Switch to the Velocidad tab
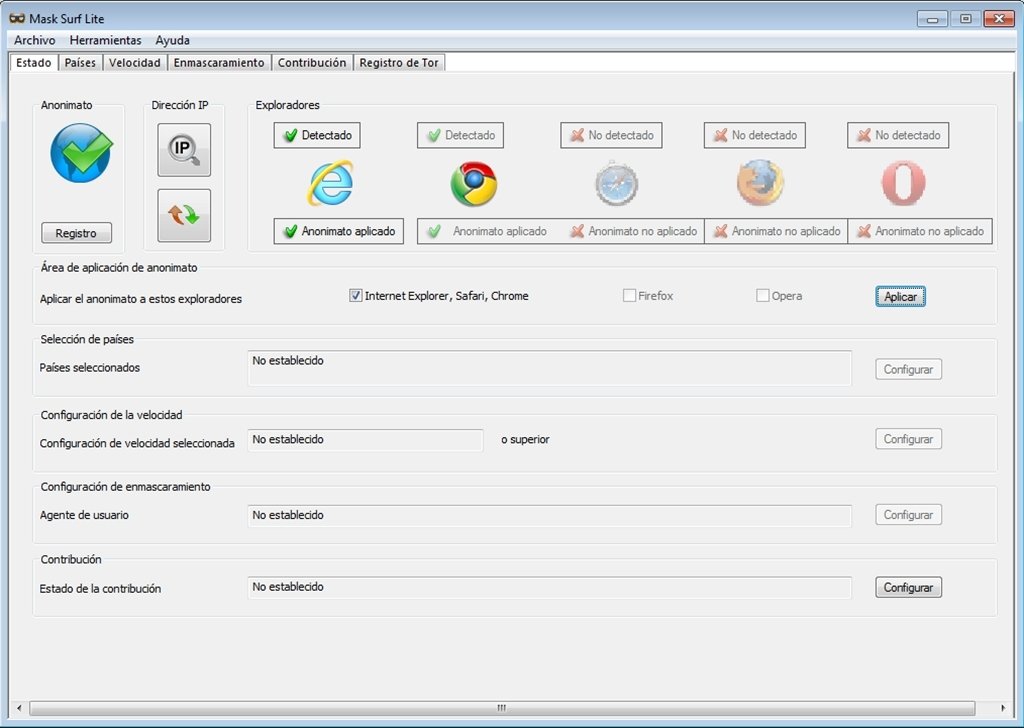Screen dimensions: 1024x728 (135, 63)
